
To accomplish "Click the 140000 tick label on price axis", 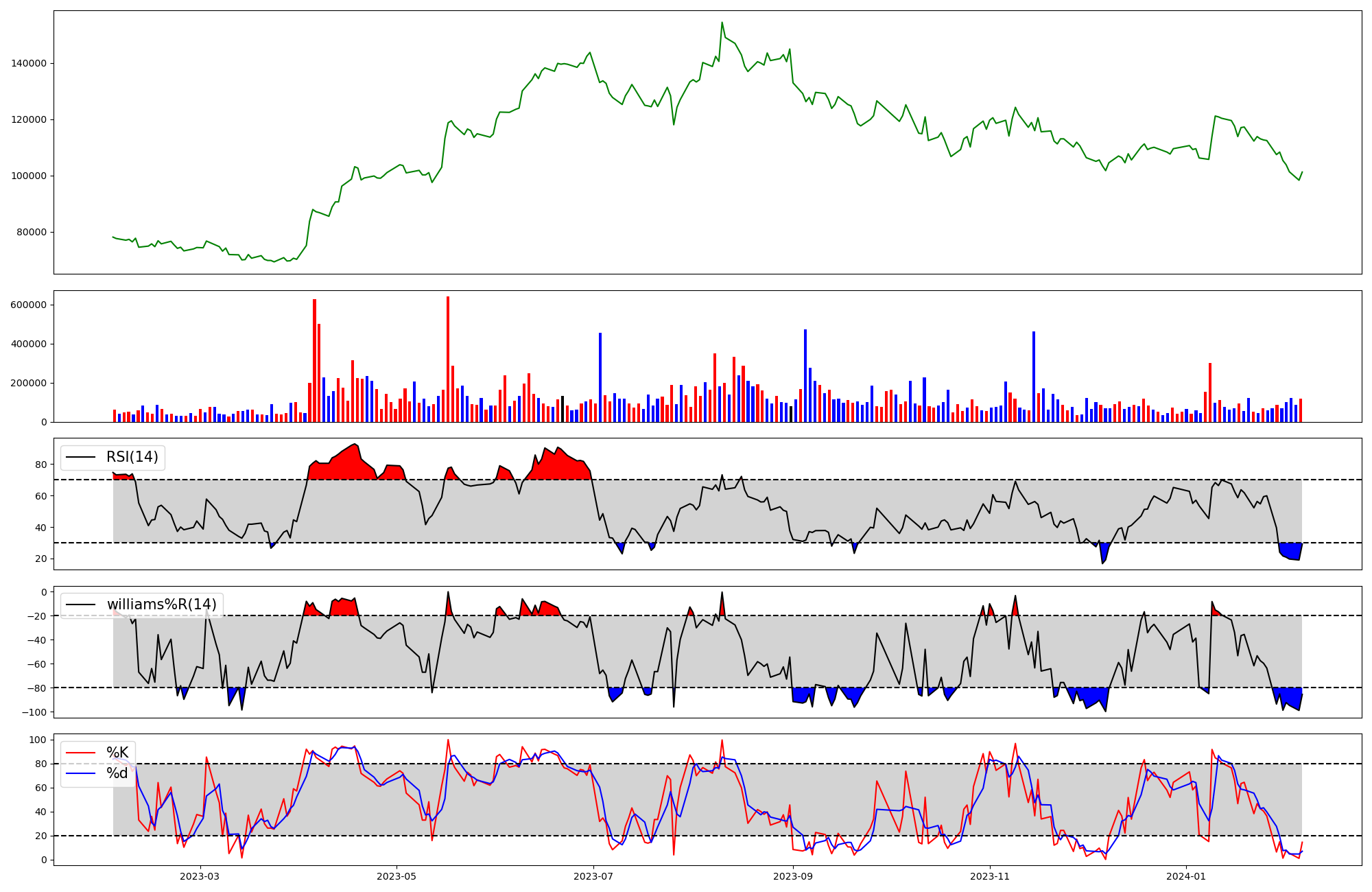I will [x=29, y=63].
